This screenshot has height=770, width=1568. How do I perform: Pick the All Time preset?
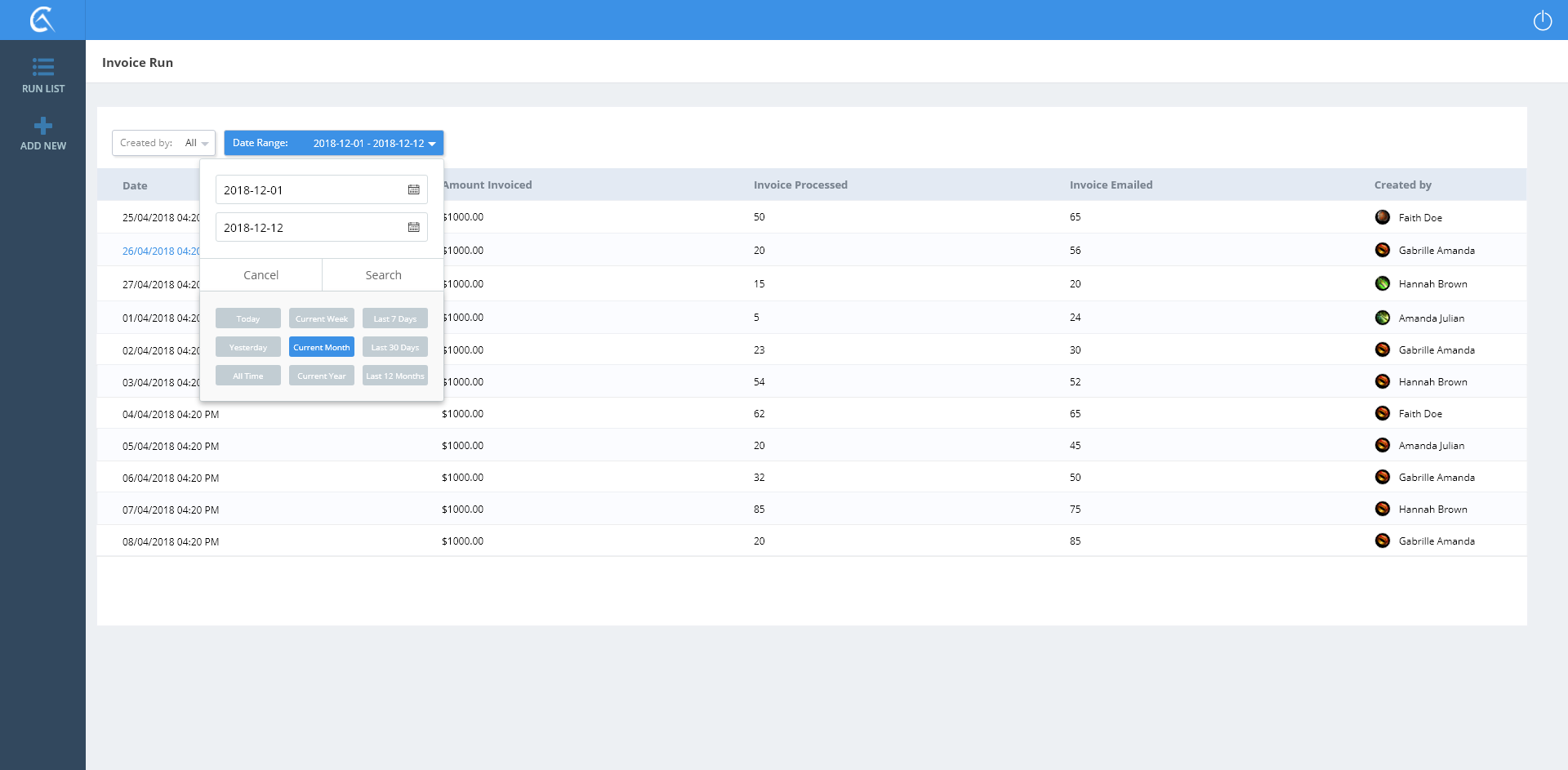tap(248, 376)
